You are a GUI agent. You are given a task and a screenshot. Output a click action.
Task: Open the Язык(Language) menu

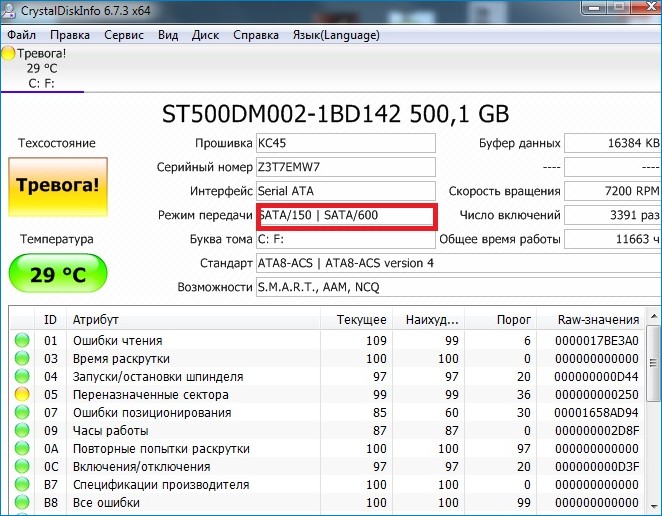point(334,34)
